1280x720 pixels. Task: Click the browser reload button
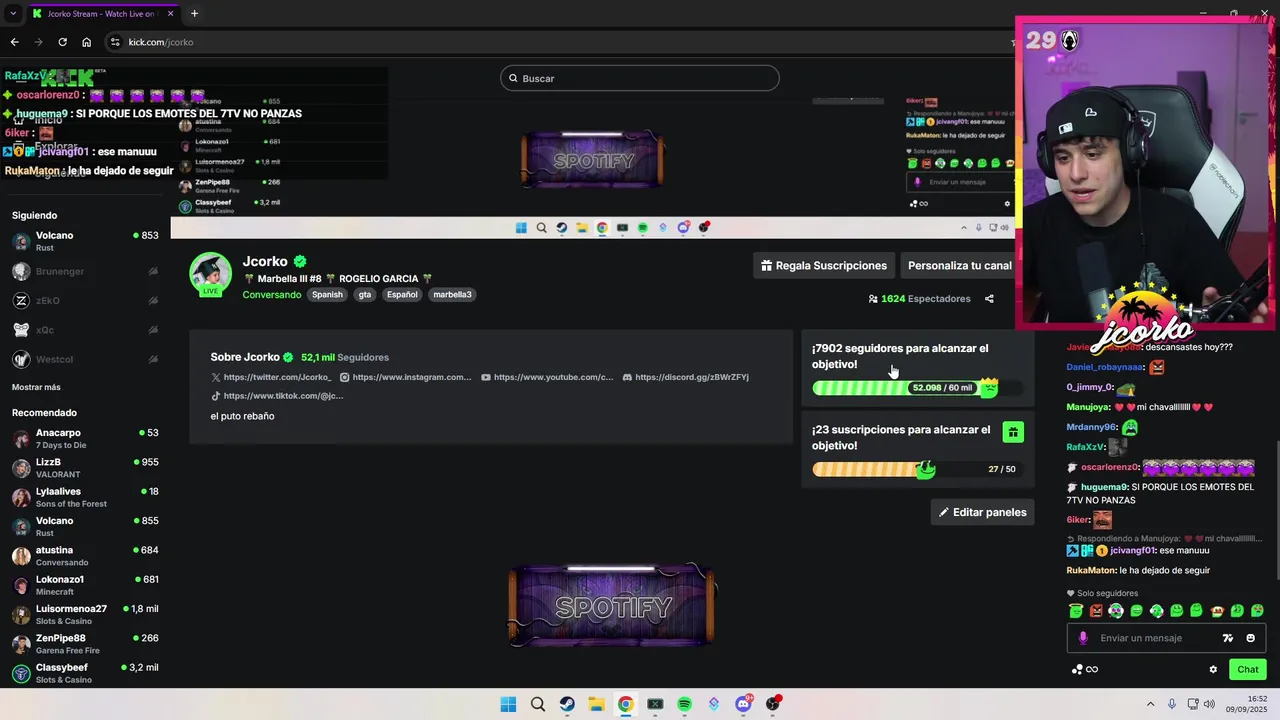62,42
